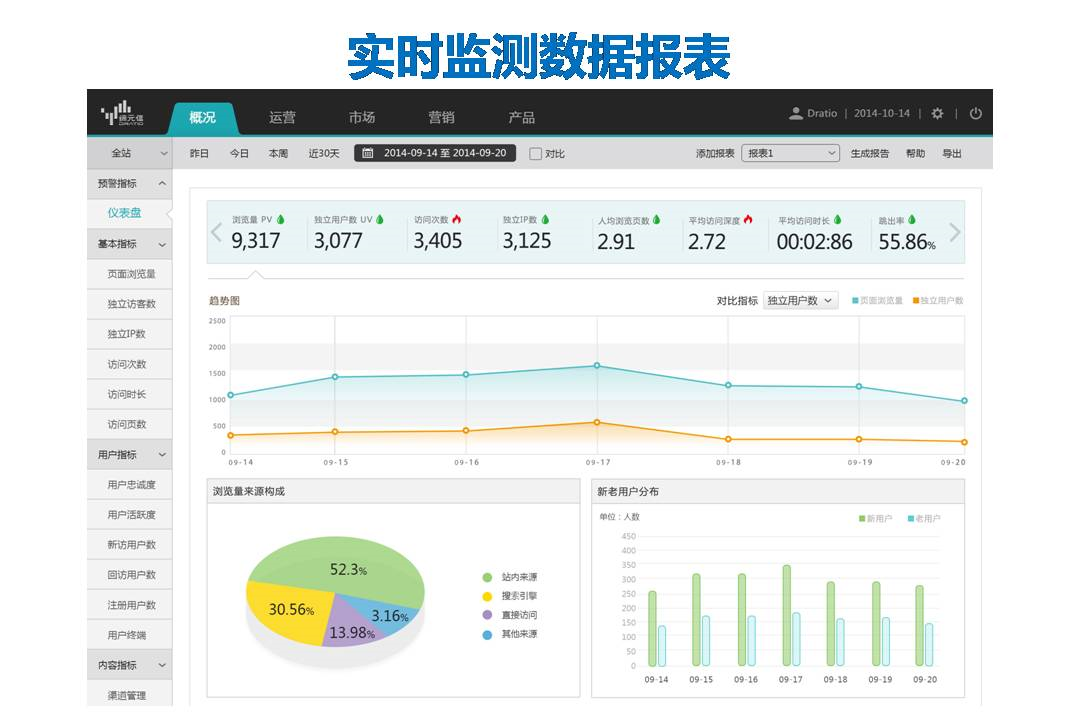
Task: Open the calendar date range picker
Action: click(x=368, y=153)
